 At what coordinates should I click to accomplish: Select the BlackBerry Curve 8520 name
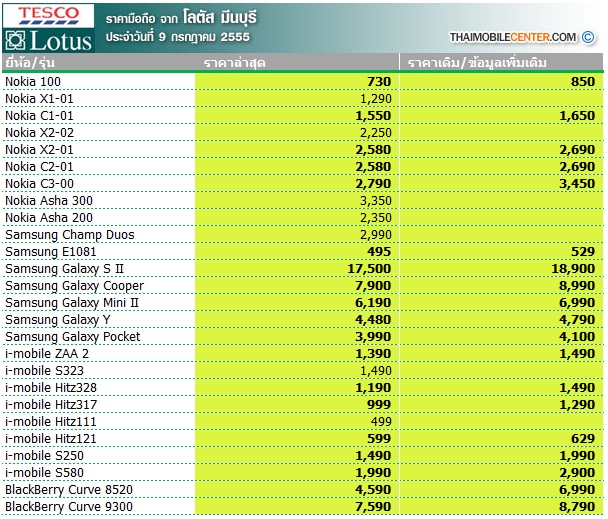(69, 490)
